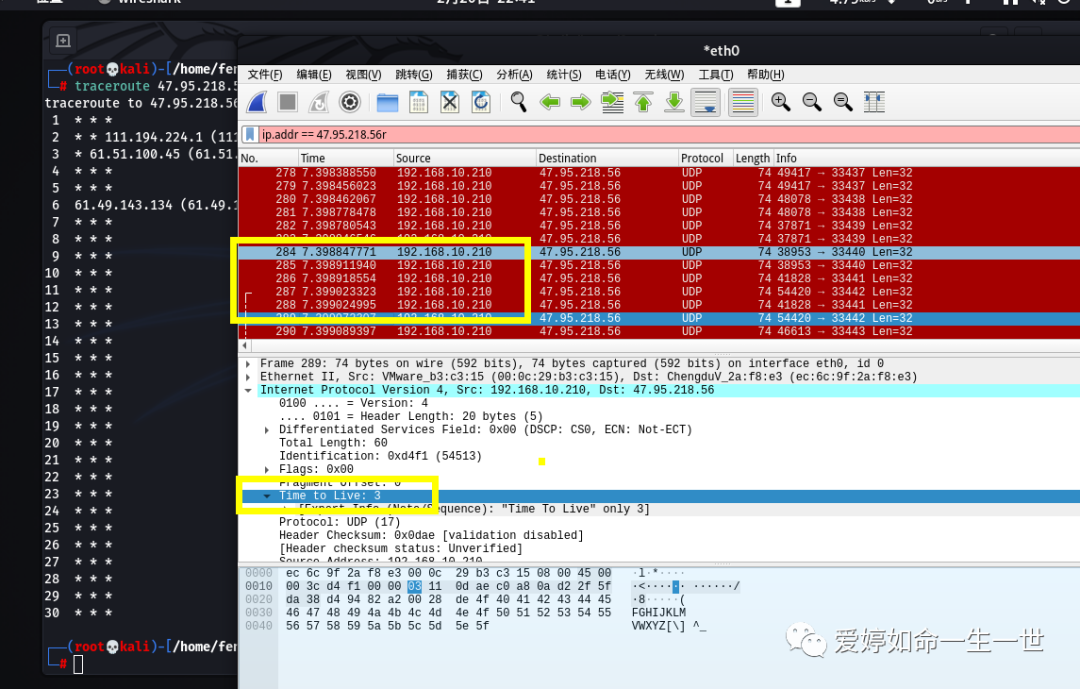Click the ip.addr display filter field
Image resolution: width=1080 pixels, height=689 pixels.
pos(661,134)
